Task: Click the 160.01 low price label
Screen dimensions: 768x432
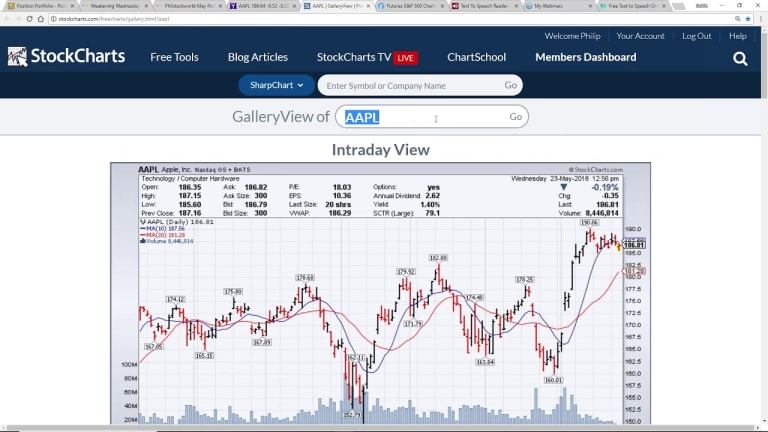Action: [553, 380]
